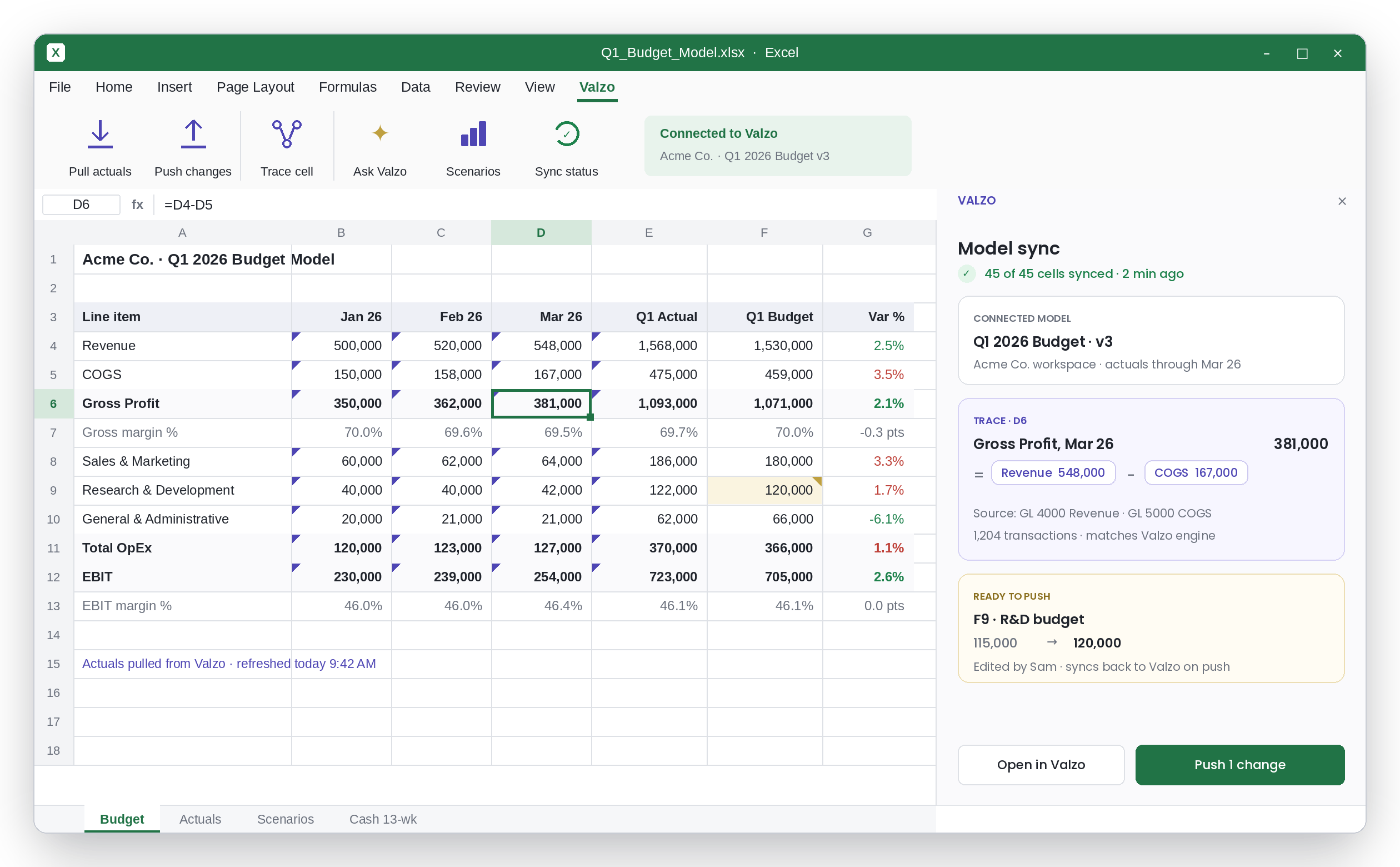The width and height of the screenshot is (1400, 867).
Task: Go to the Cash 13-wk sheet
Action: click(x=383, y=819)
